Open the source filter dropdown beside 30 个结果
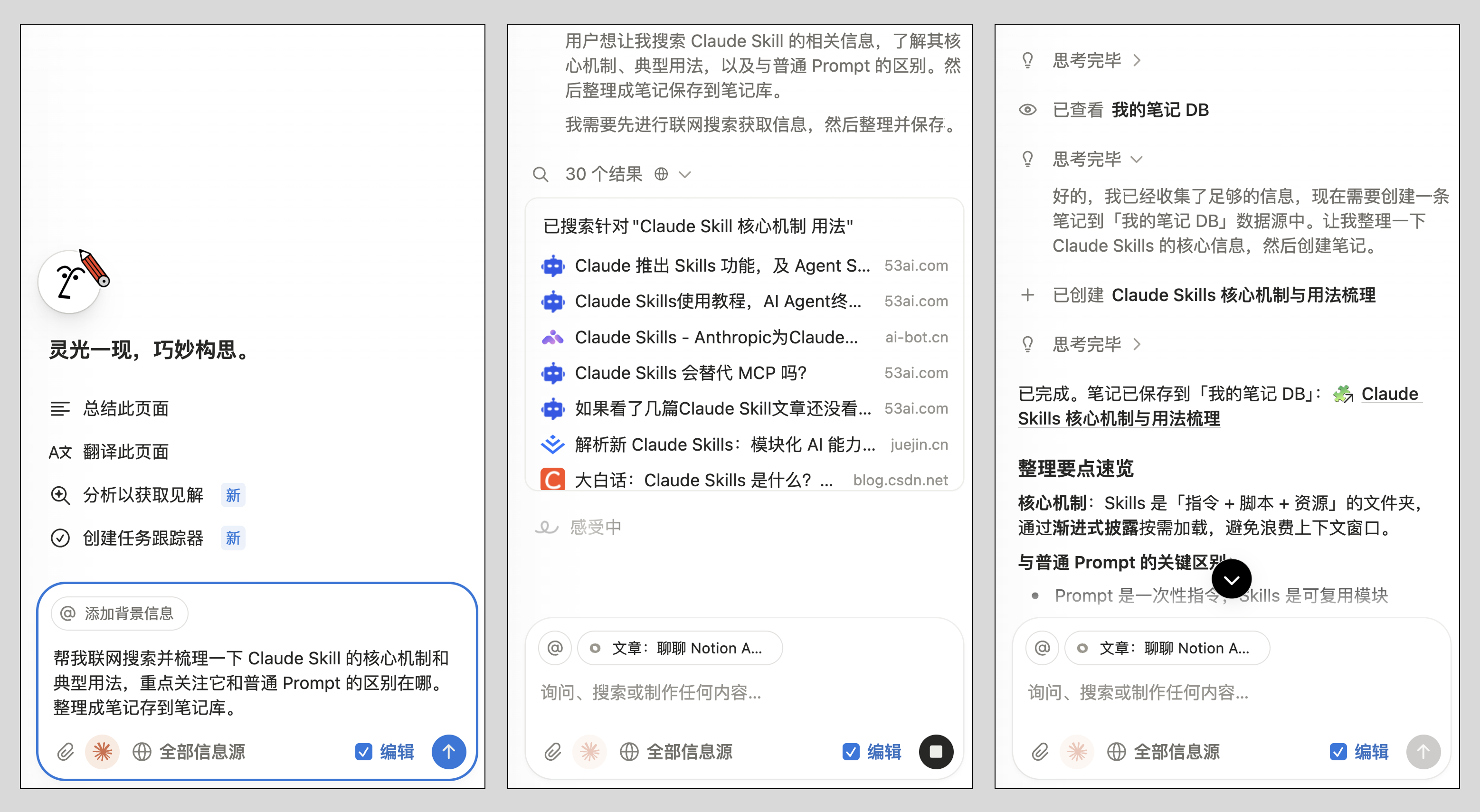 coord(684,174)
